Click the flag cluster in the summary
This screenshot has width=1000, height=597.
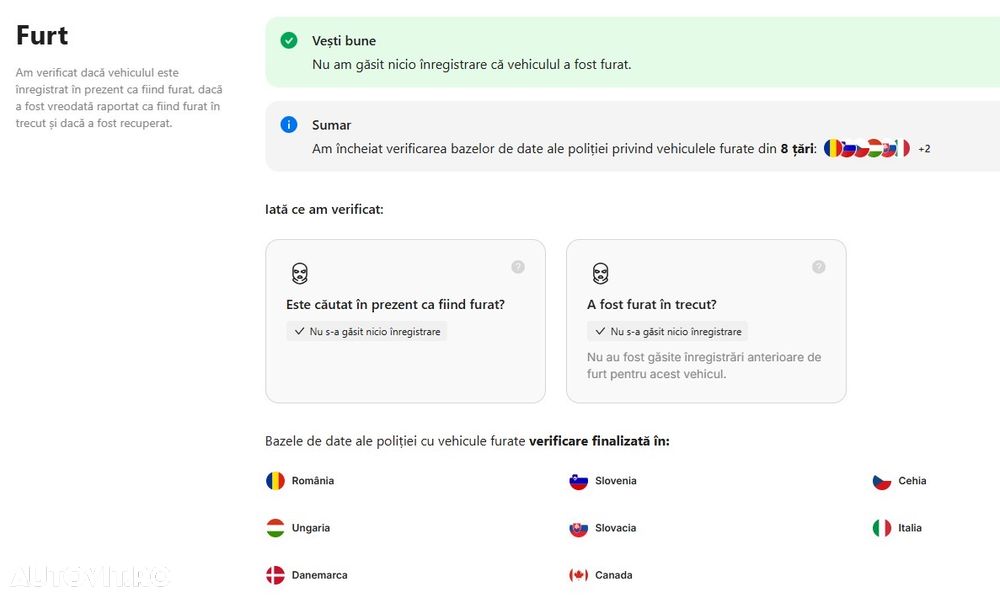point(866,149)
